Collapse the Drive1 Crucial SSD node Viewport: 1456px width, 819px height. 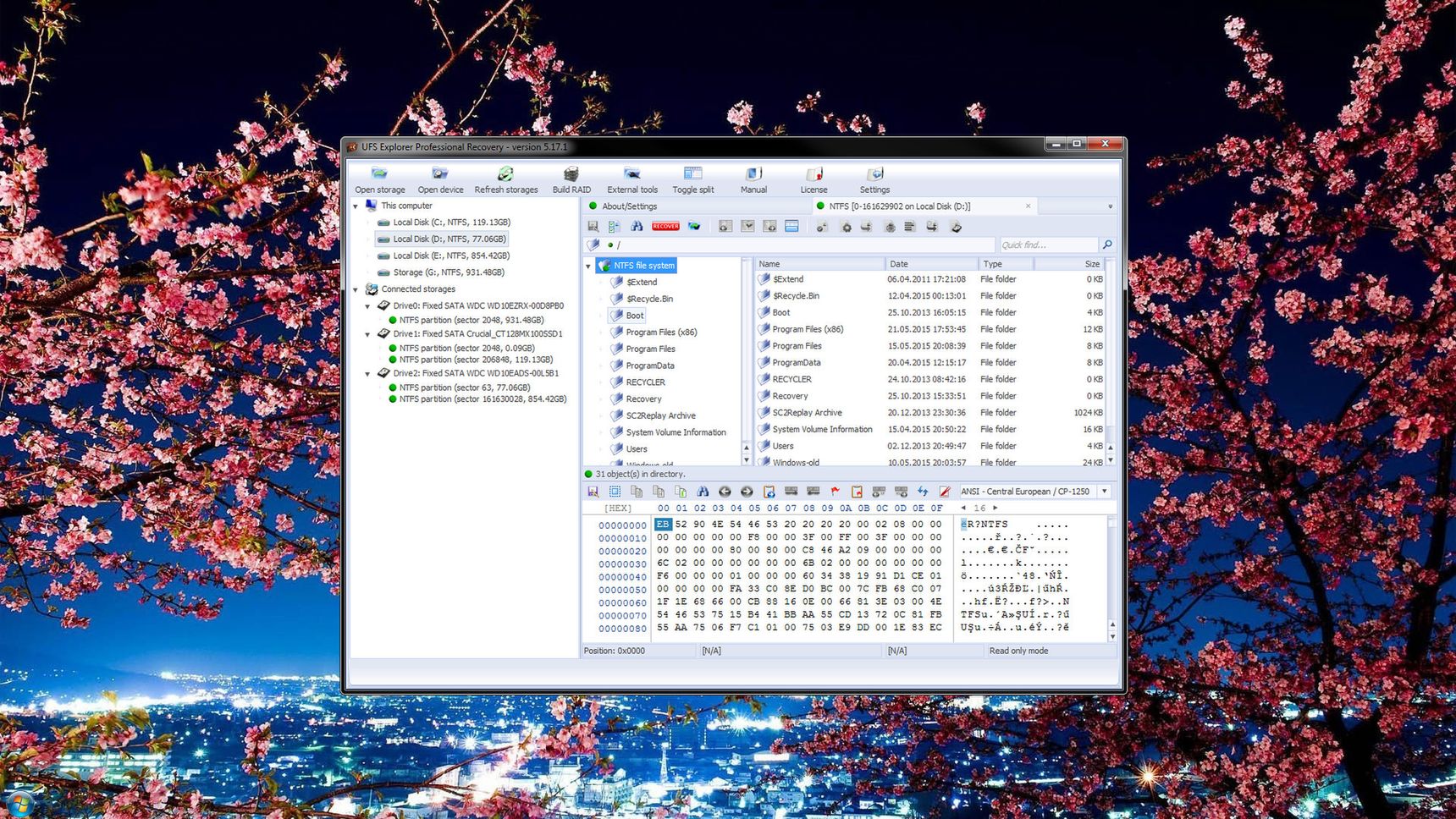pyautogui.click(x=367, y=334)
